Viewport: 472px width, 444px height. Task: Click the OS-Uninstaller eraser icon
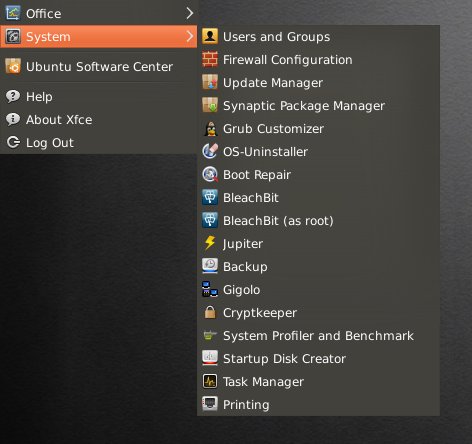pyautogui.click(x=210, y=151)
